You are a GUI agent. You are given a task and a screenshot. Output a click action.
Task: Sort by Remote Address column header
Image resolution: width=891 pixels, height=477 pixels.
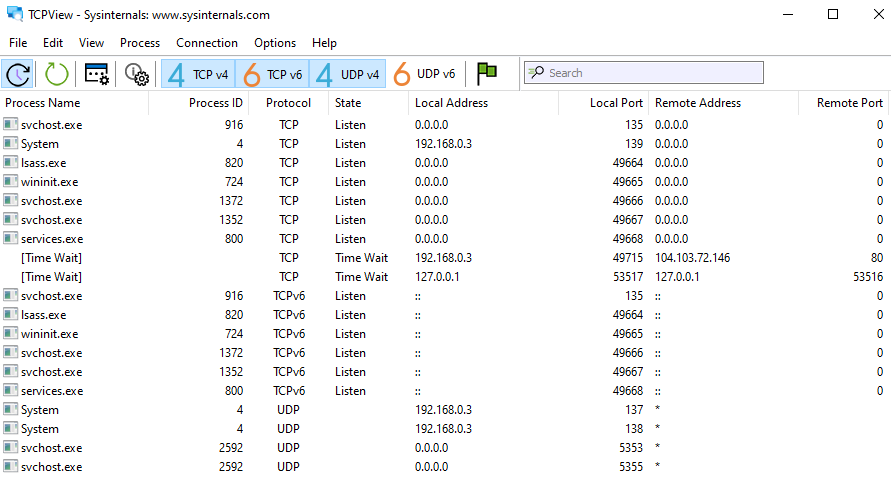(x=723, y=103)
